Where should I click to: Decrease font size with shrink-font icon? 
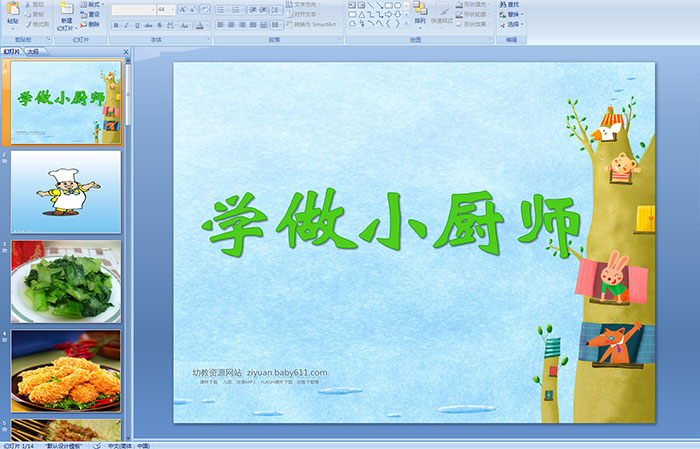click(x=193, y=9)
